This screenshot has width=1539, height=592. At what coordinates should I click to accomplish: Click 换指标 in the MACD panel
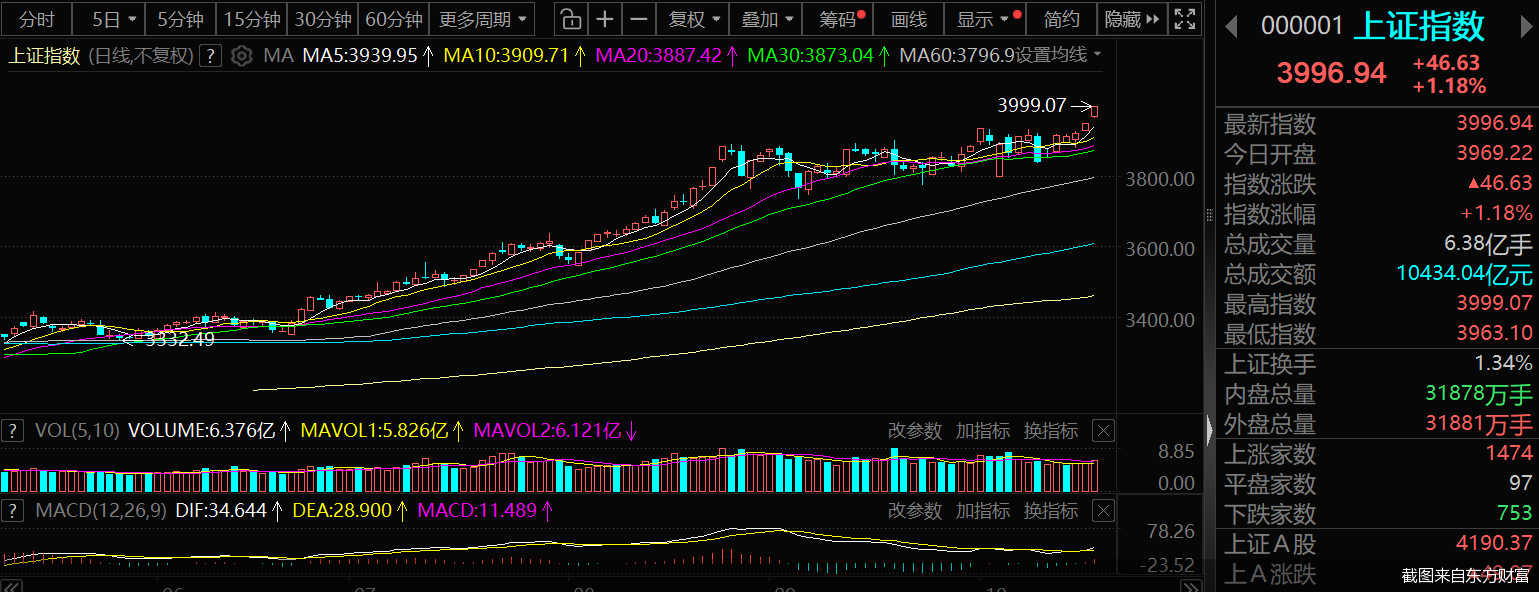pyautogui.click(x=1051, y=511)
